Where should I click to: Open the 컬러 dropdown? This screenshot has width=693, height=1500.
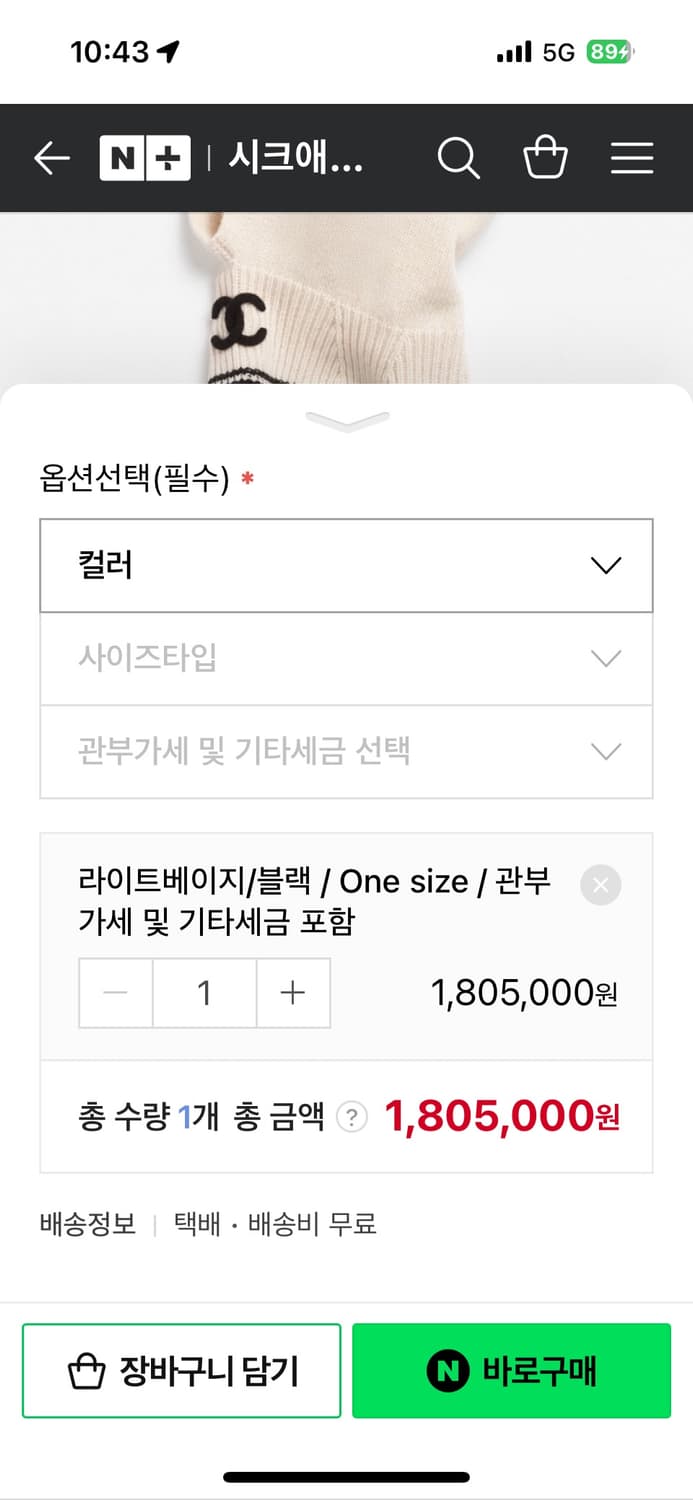pos(346,565)
